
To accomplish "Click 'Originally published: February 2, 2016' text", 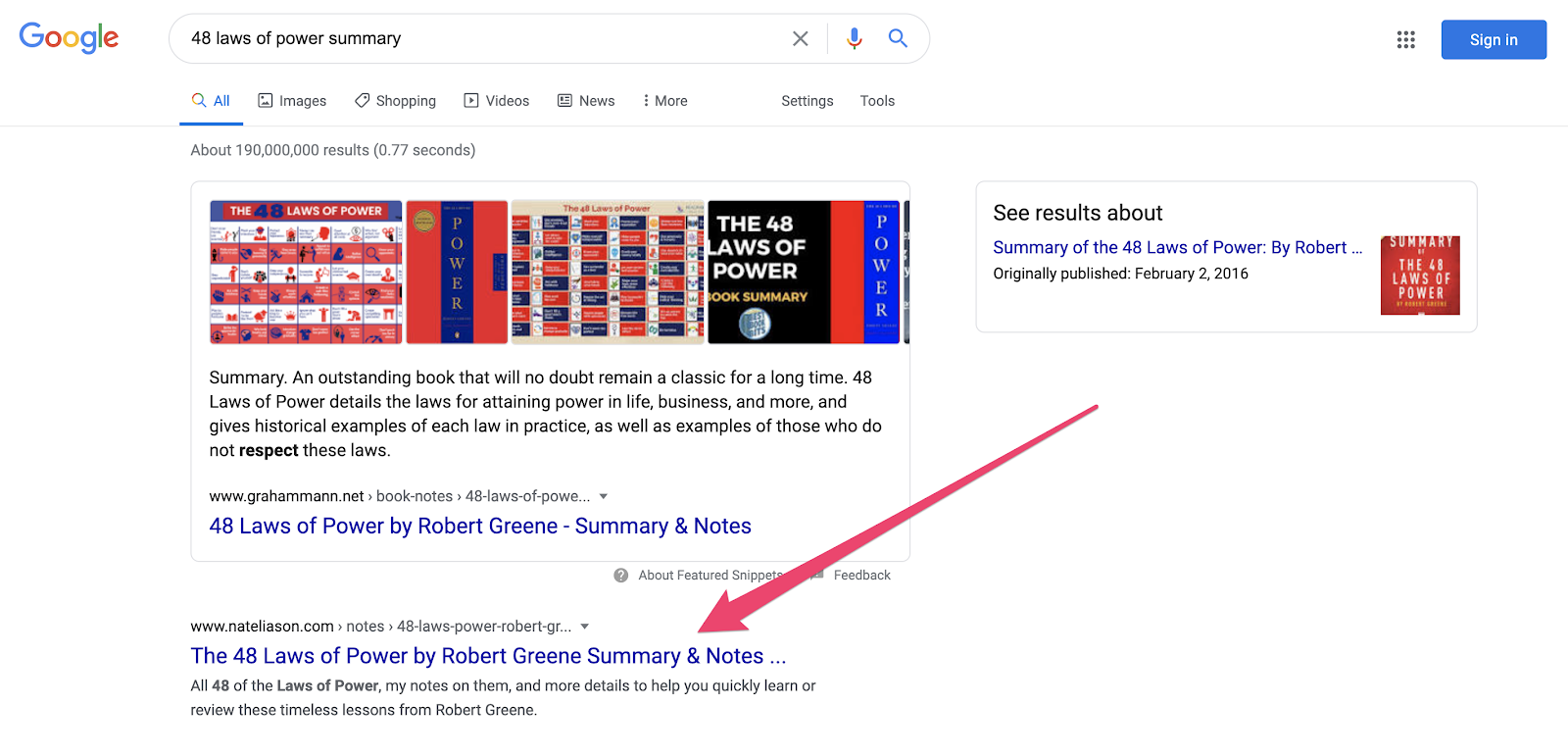I will 1120,274.
